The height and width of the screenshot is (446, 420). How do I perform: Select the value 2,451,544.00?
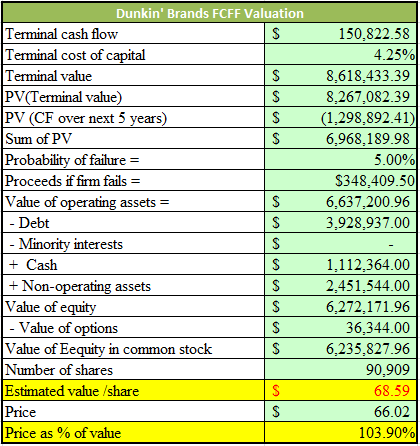pos(368,286)
